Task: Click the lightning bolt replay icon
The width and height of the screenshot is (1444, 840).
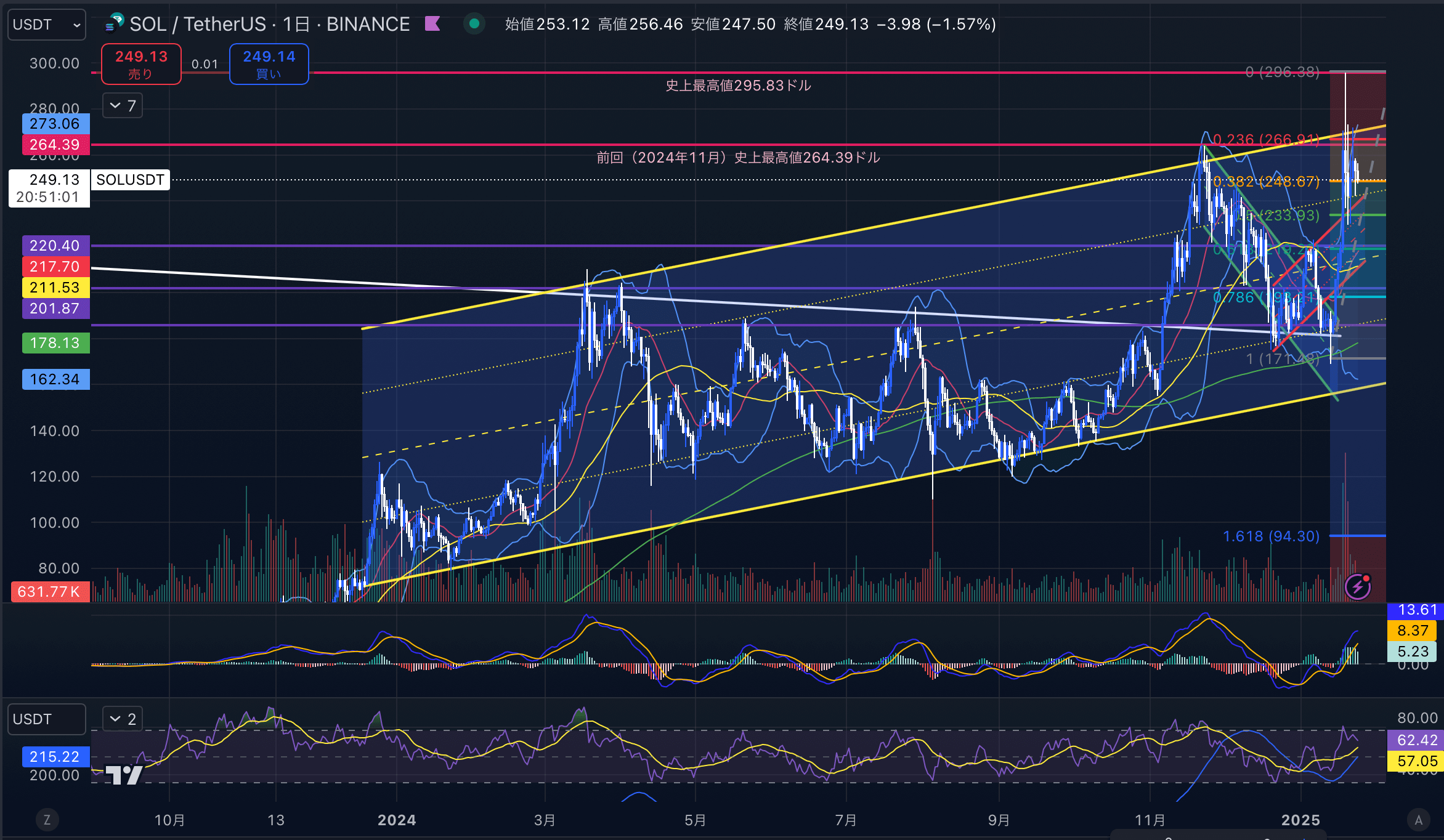Action: point(1358,586)
